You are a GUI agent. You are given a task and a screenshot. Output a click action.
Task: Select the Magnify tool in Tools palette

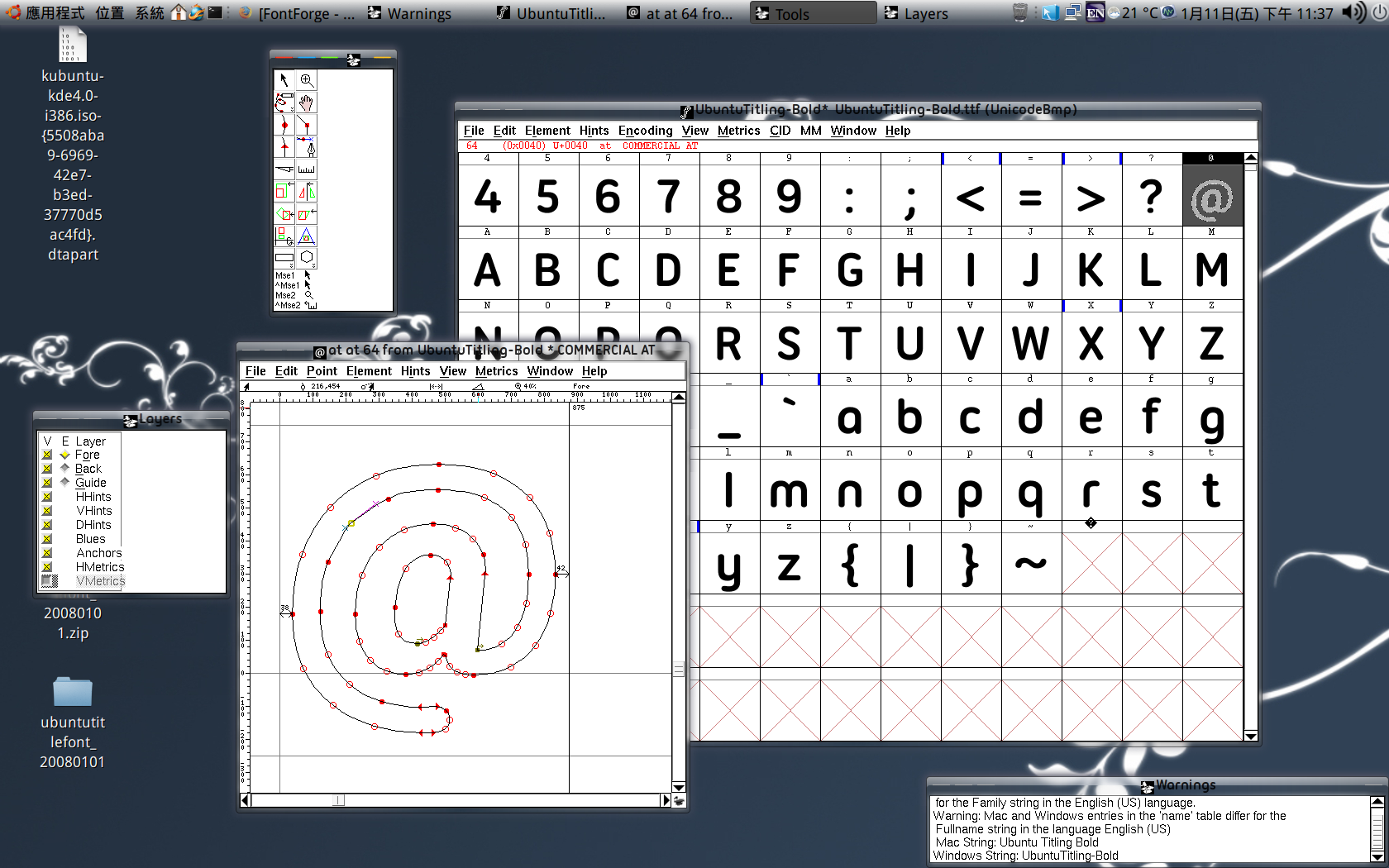click(307, 80)
